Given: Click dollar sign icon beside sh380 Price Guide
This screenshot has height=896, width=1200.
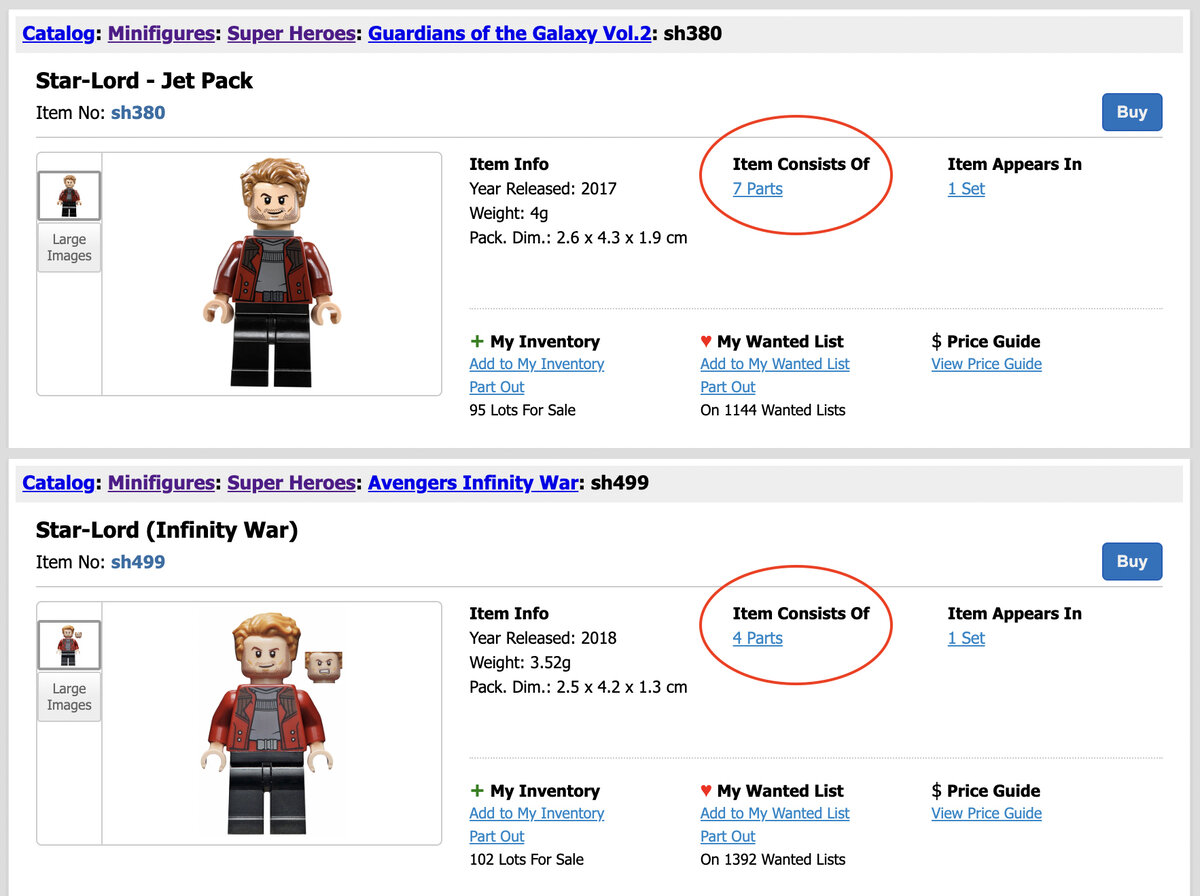Looking at the screenshot, I should click(936, 342).
